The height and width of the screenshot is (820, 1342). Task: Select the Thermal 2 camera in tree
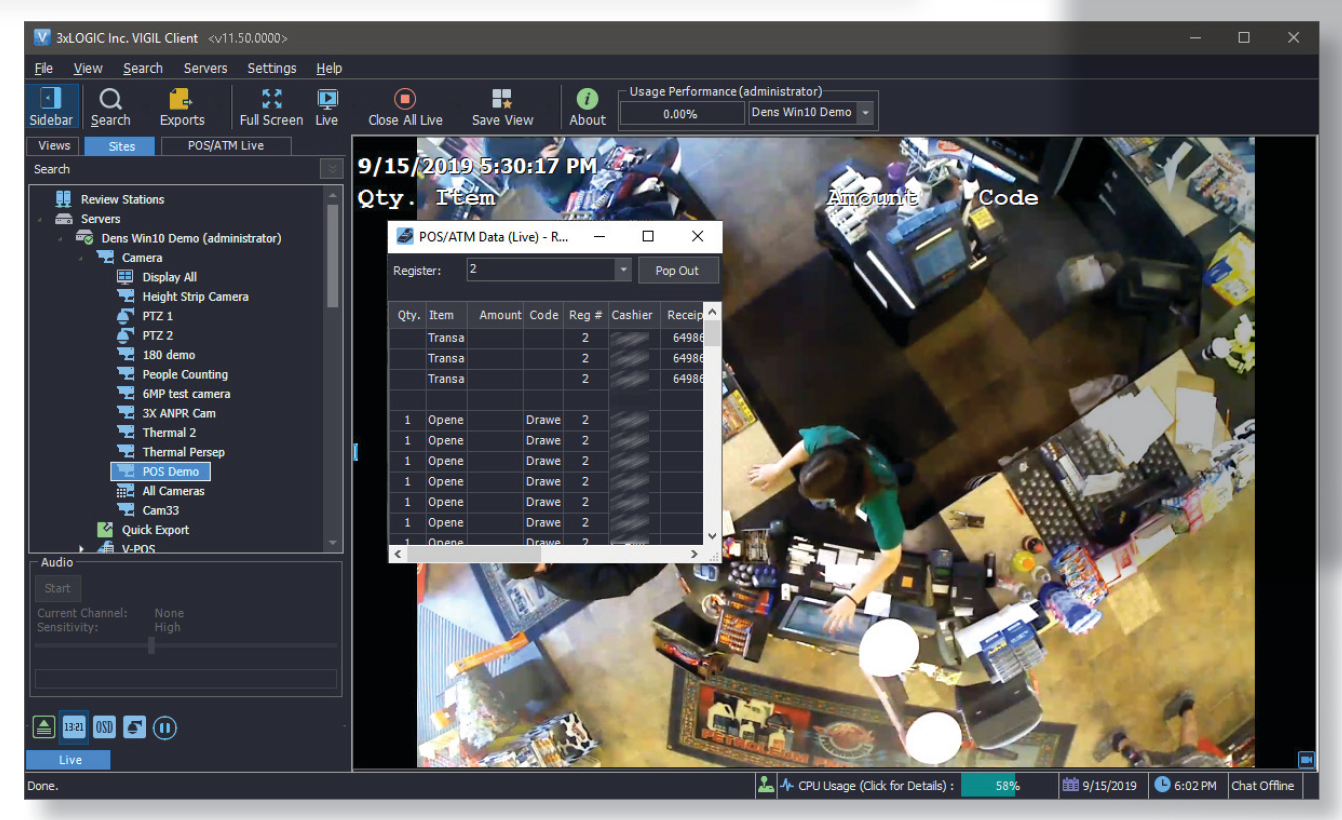168,433
